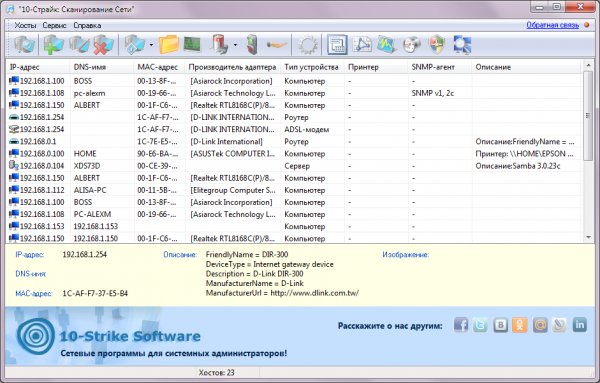Click the Обратная связь link
Image resolution: width=600 pixels, height=383 pixels.
[x=553, y=25]
